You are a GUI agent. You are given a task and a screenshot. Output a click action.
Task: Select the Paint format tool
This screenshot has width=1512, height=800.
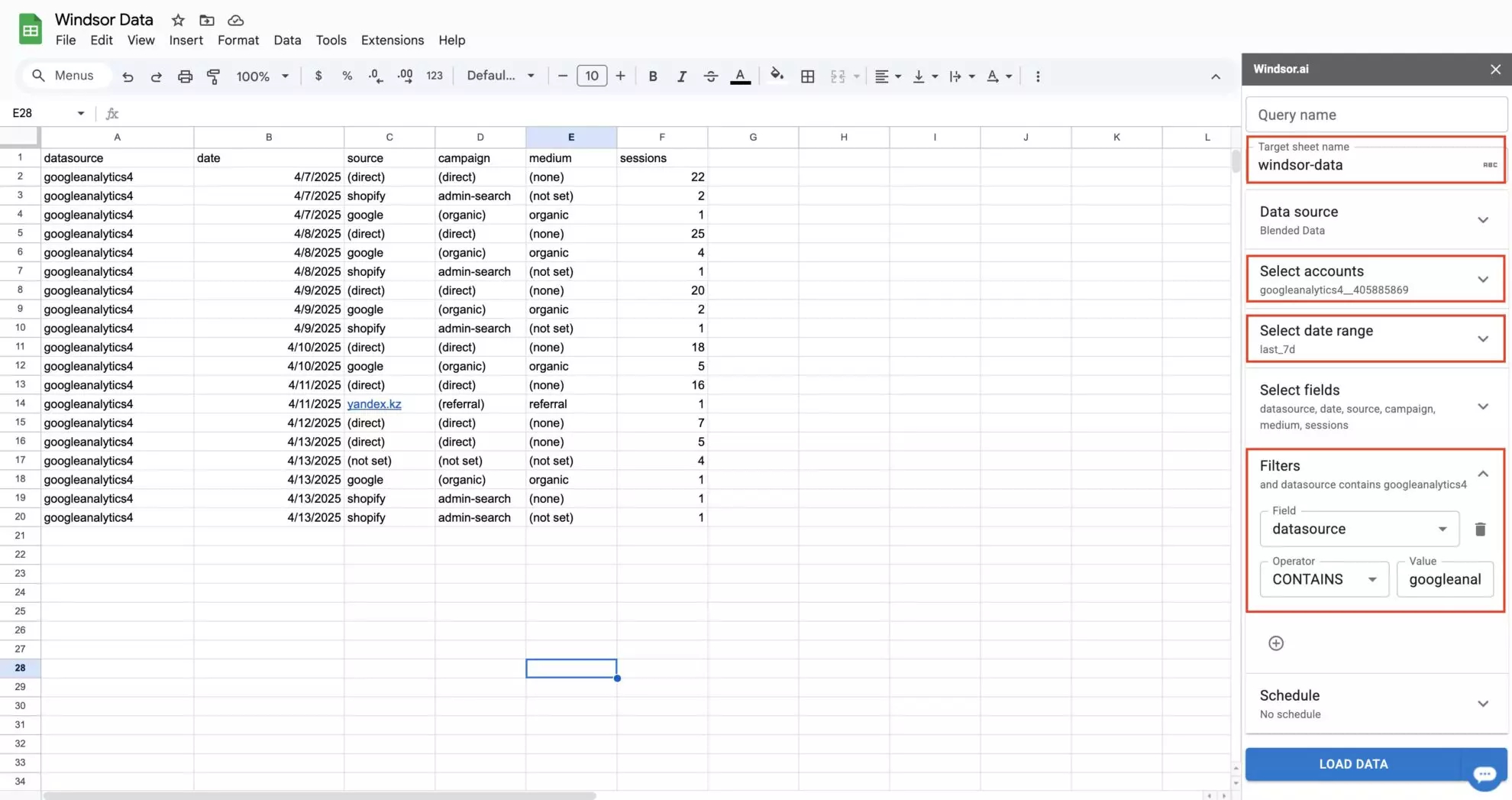coord(213,76)
